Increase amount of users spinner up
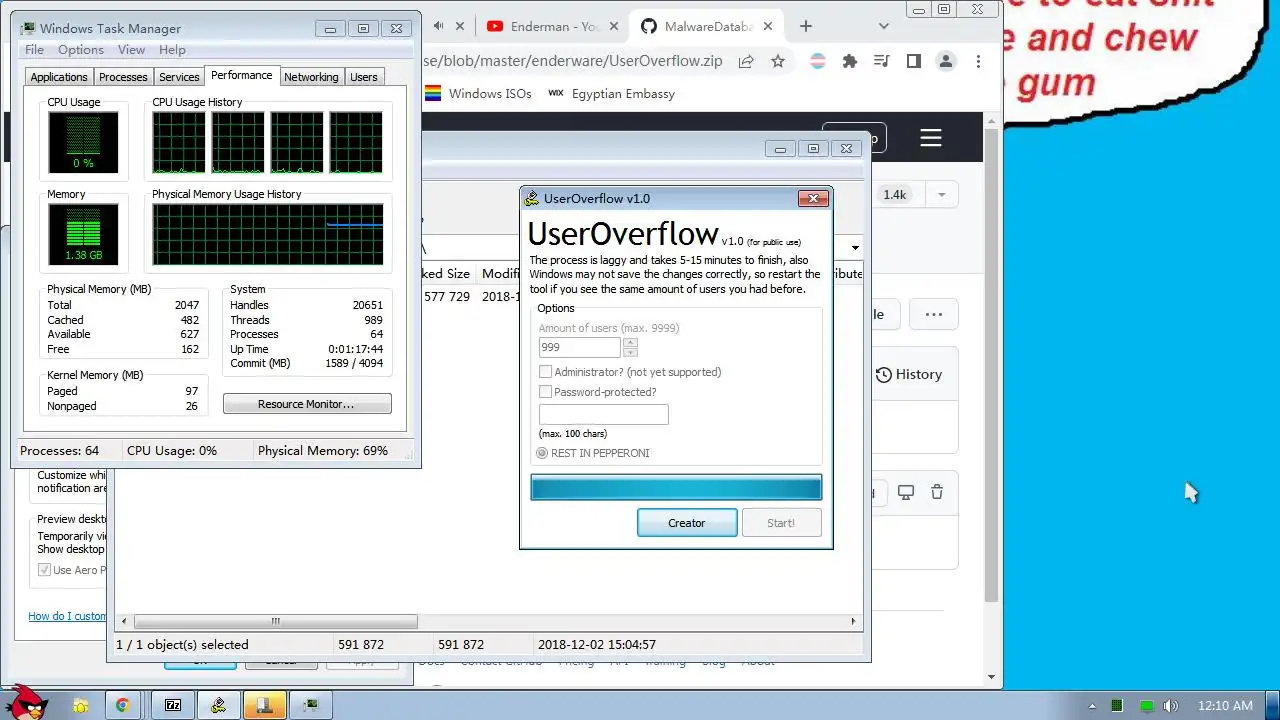 point(630,343)
